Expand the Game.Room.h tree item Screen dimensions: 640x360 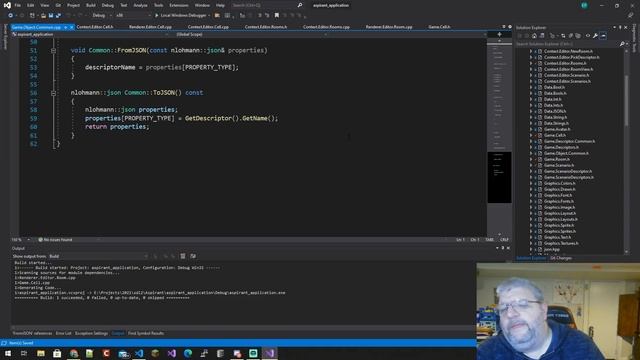pyautogui.click(x=531, y=160)
